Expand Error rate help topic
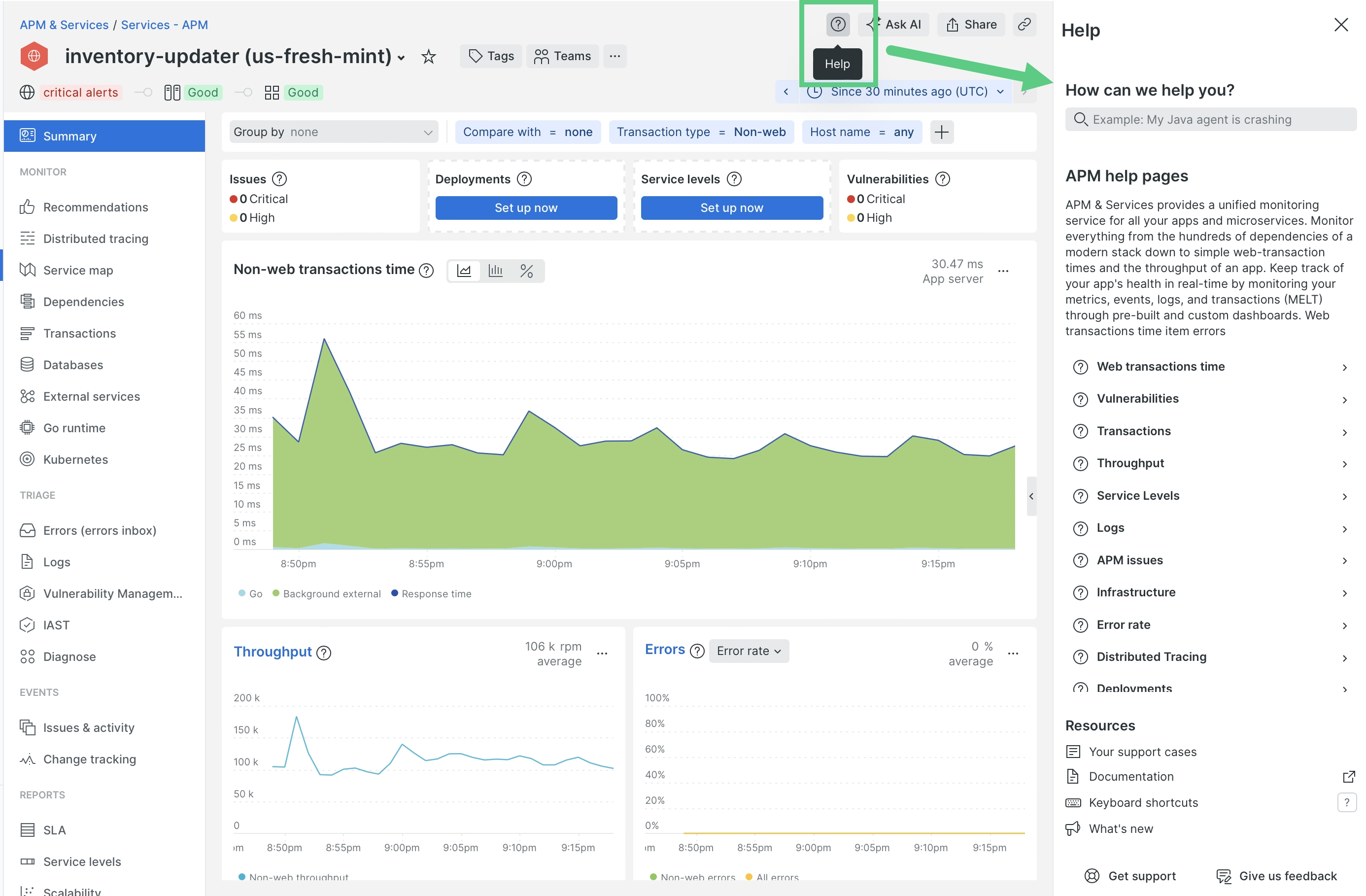The height and width of the screenshot is (896, 1366). coord(1211,625)
